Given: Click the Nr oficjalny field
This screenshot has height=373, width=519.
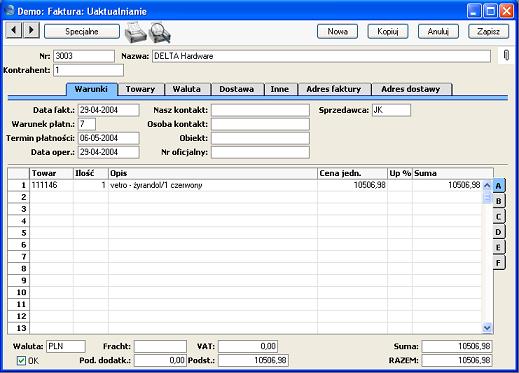Looking at the screenshot, I should [x=260, y=152].
